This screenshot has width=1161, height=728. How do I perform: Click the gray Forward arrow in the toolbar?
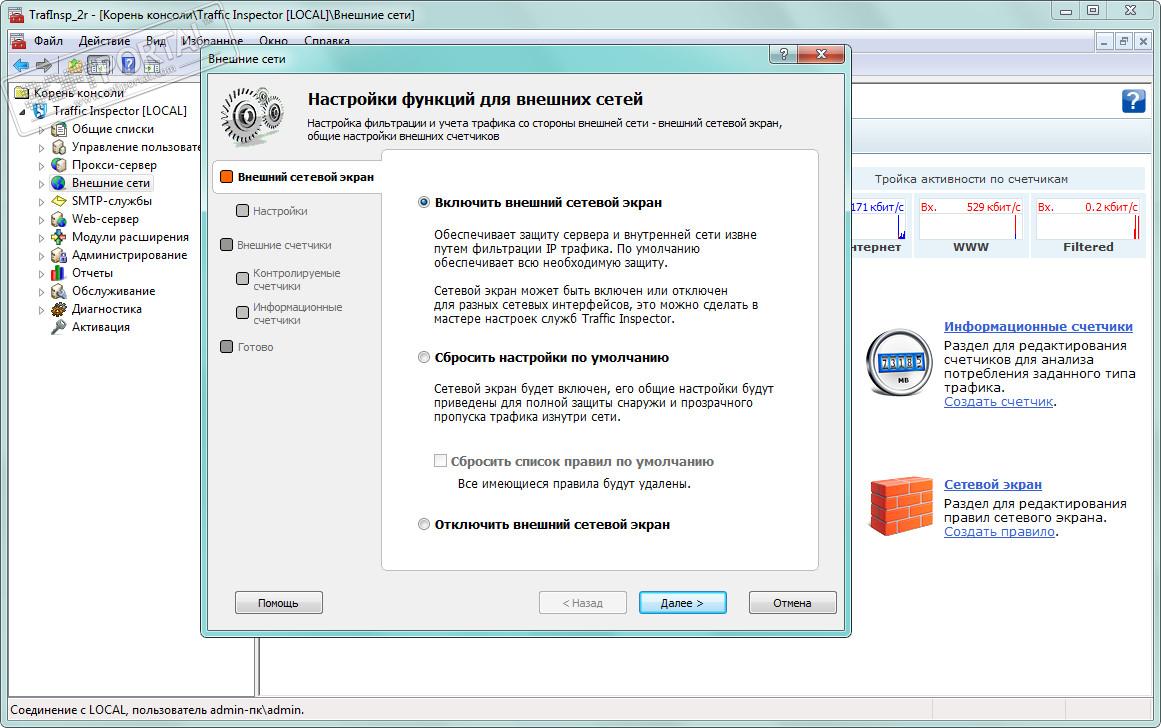point(44,65)
